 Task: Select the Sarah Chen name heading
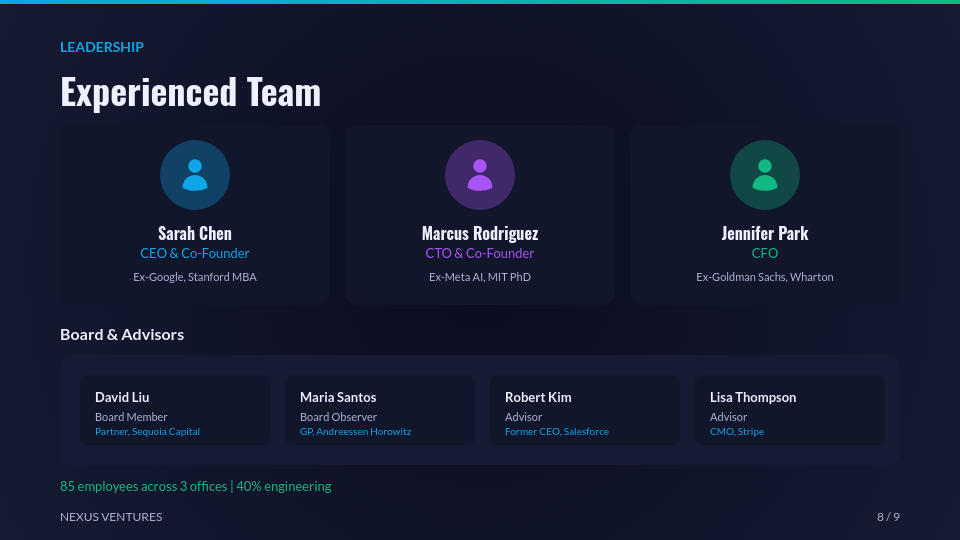(195, 233)
